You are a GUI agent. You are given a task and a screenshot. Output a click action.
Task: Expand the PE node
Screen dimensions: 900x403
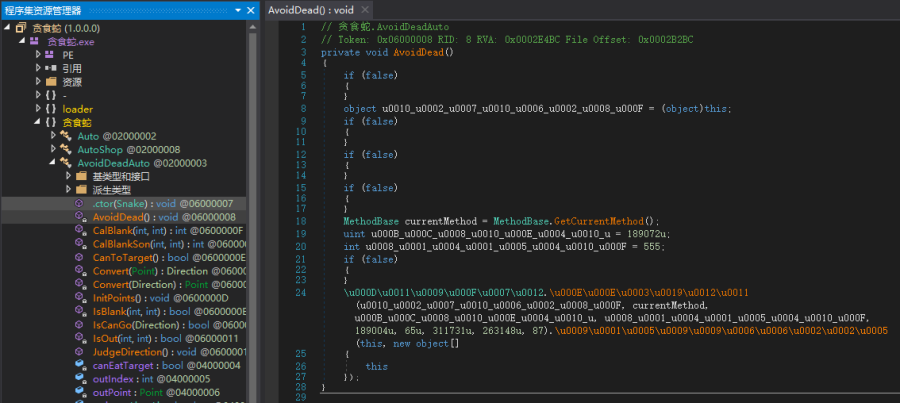pos(38,55)
